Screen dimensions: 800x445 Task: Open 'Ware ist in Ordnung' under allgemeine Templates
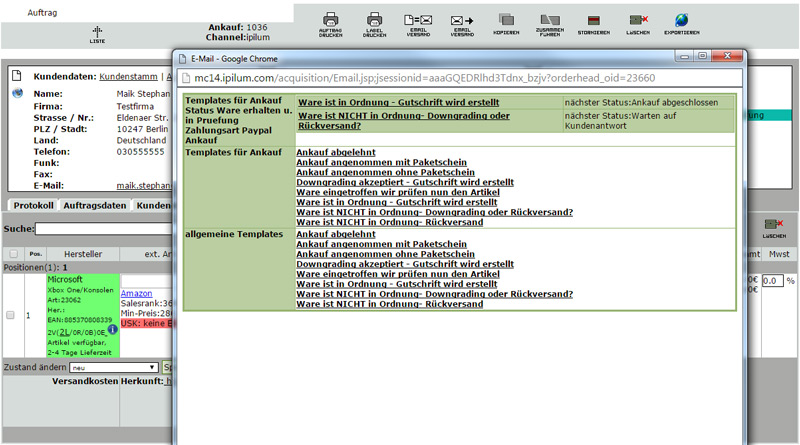click(396, 284)
